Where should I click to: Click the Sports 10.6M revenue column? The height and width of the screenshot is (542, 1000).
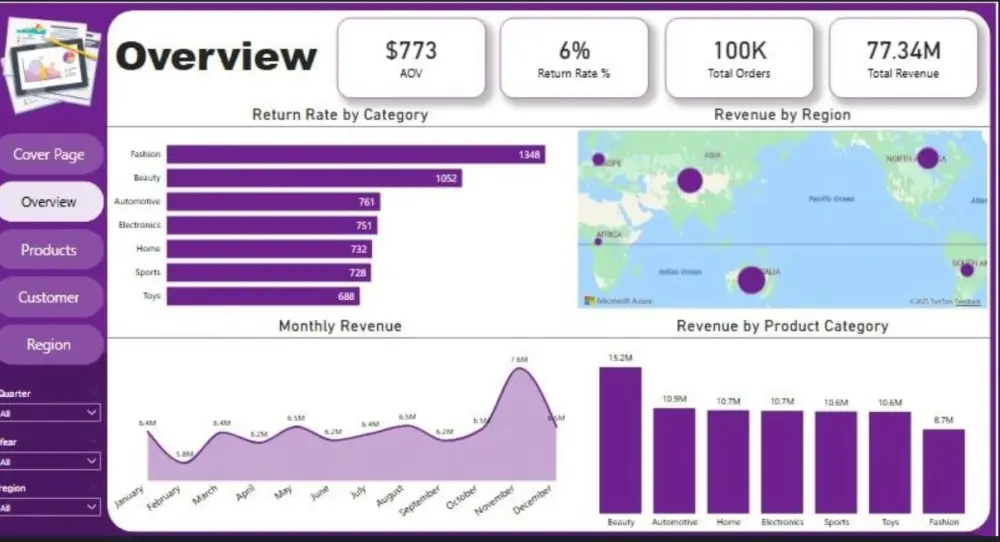coord(836,462)
